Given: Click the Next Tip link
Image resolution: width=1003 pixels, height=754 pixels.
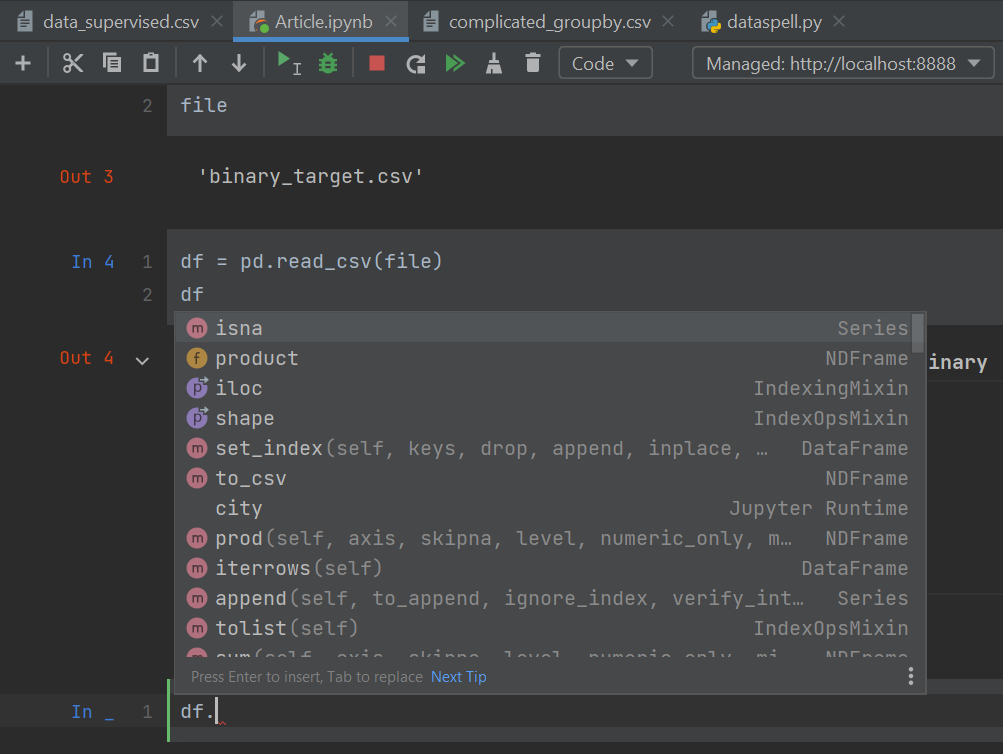Looking at the screenshot, I should click(x=458, y=677).
